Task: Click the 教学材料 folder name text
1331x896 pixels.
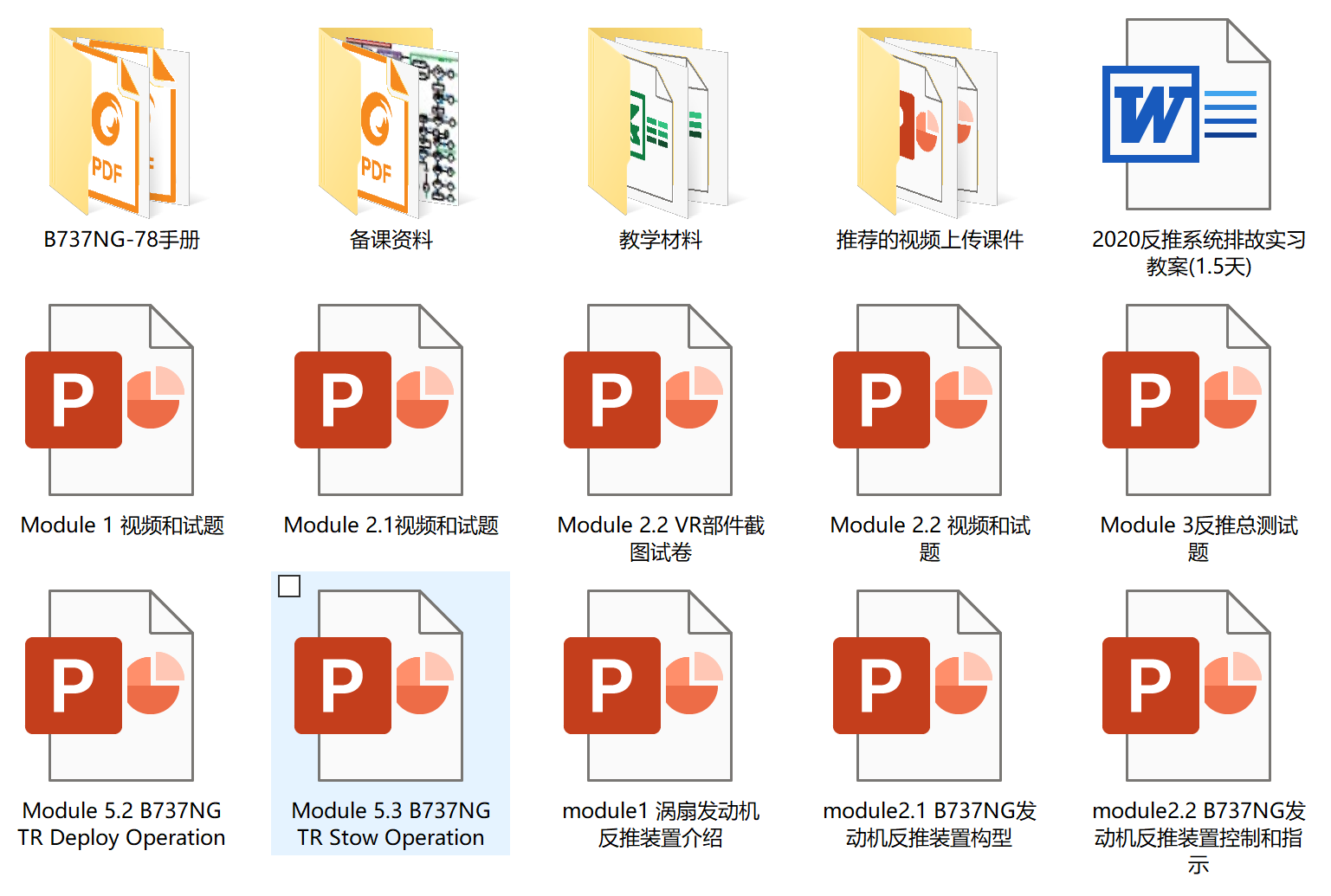Action: point(660,240)
